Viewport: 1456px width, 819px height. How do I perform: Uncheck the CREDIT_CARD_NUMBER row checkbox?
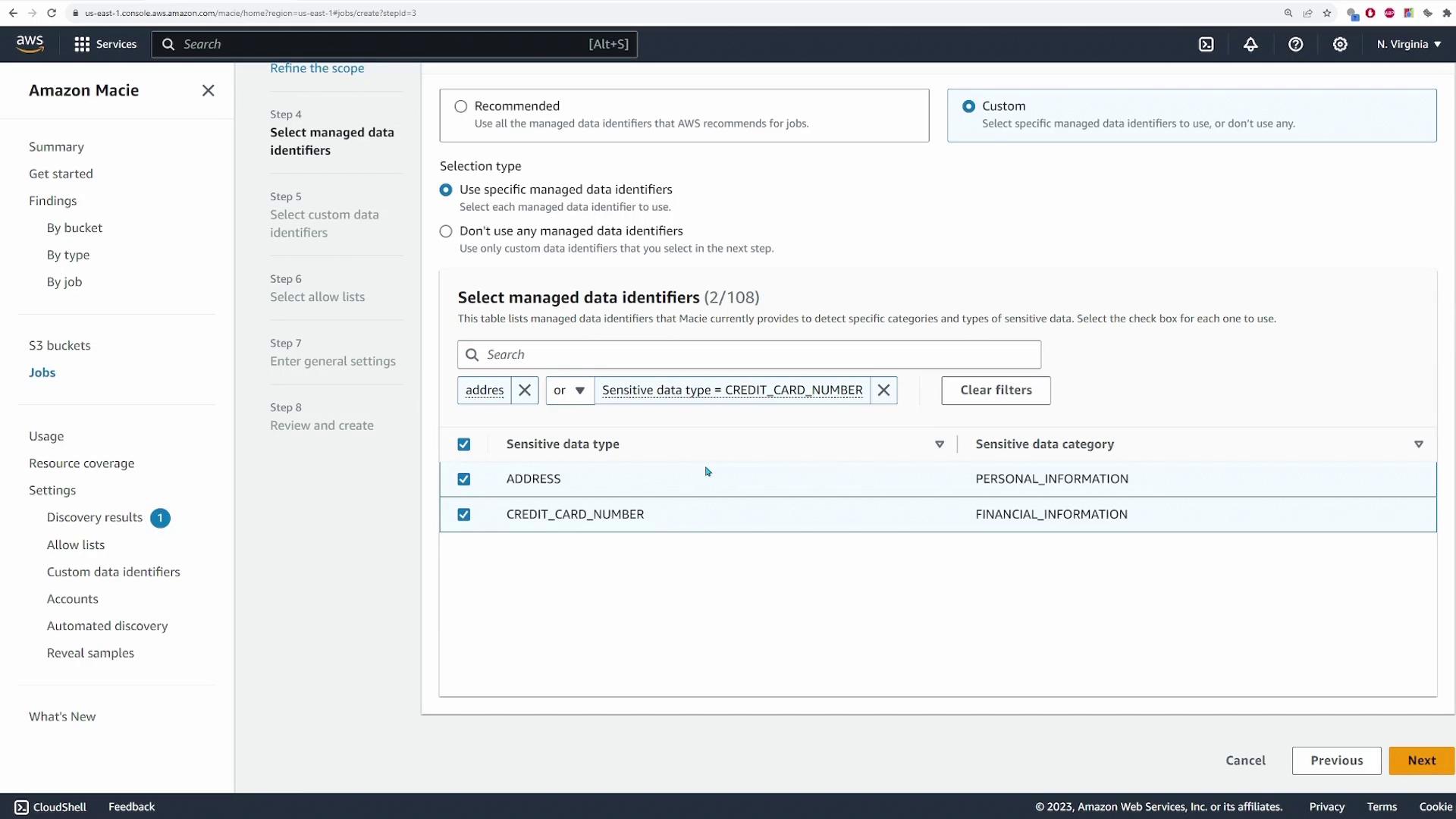[464, 515]
